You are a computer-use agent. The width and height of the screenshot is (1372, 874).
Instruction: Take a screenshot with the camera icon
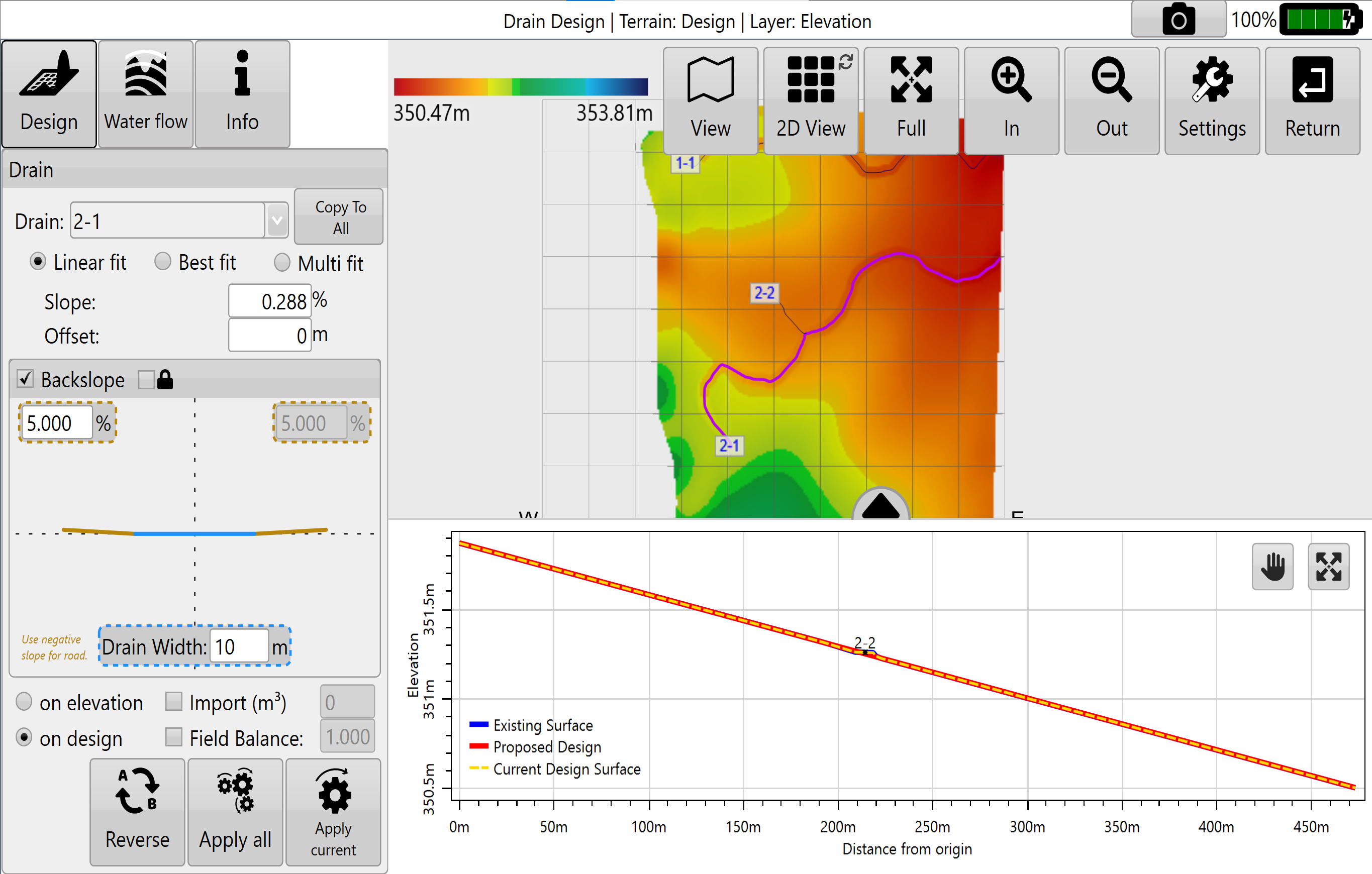pyautogui.click(x=1179, y=20)
